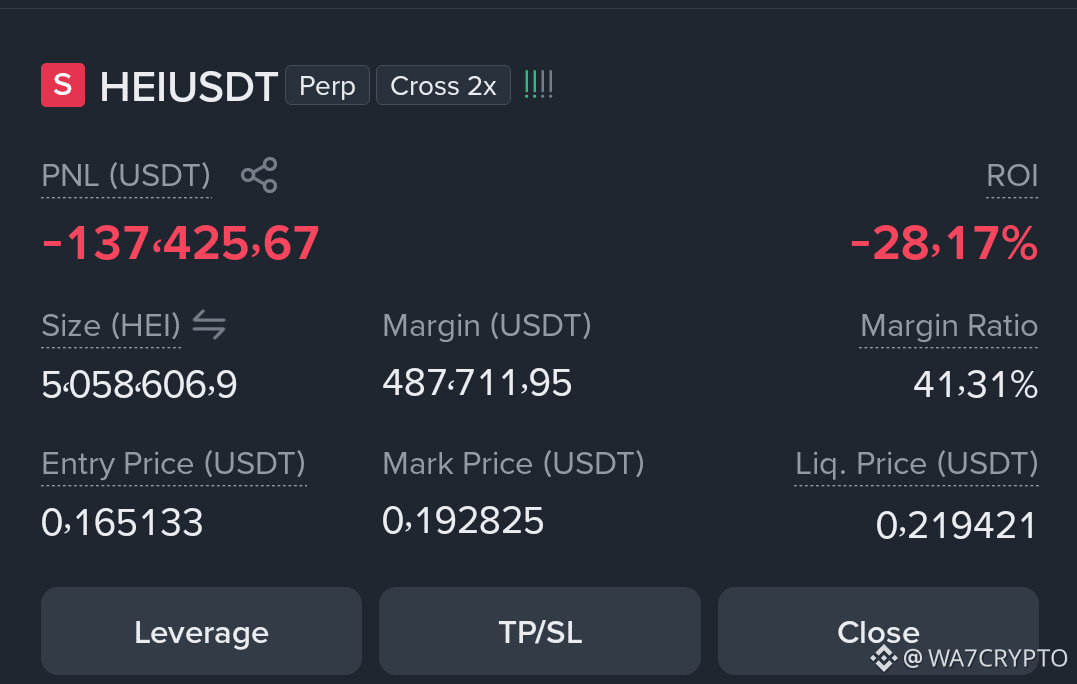Open the Cross 2x margin mode tag
The height and width of the screenshot is (684, 1077).
click(443, 85)
